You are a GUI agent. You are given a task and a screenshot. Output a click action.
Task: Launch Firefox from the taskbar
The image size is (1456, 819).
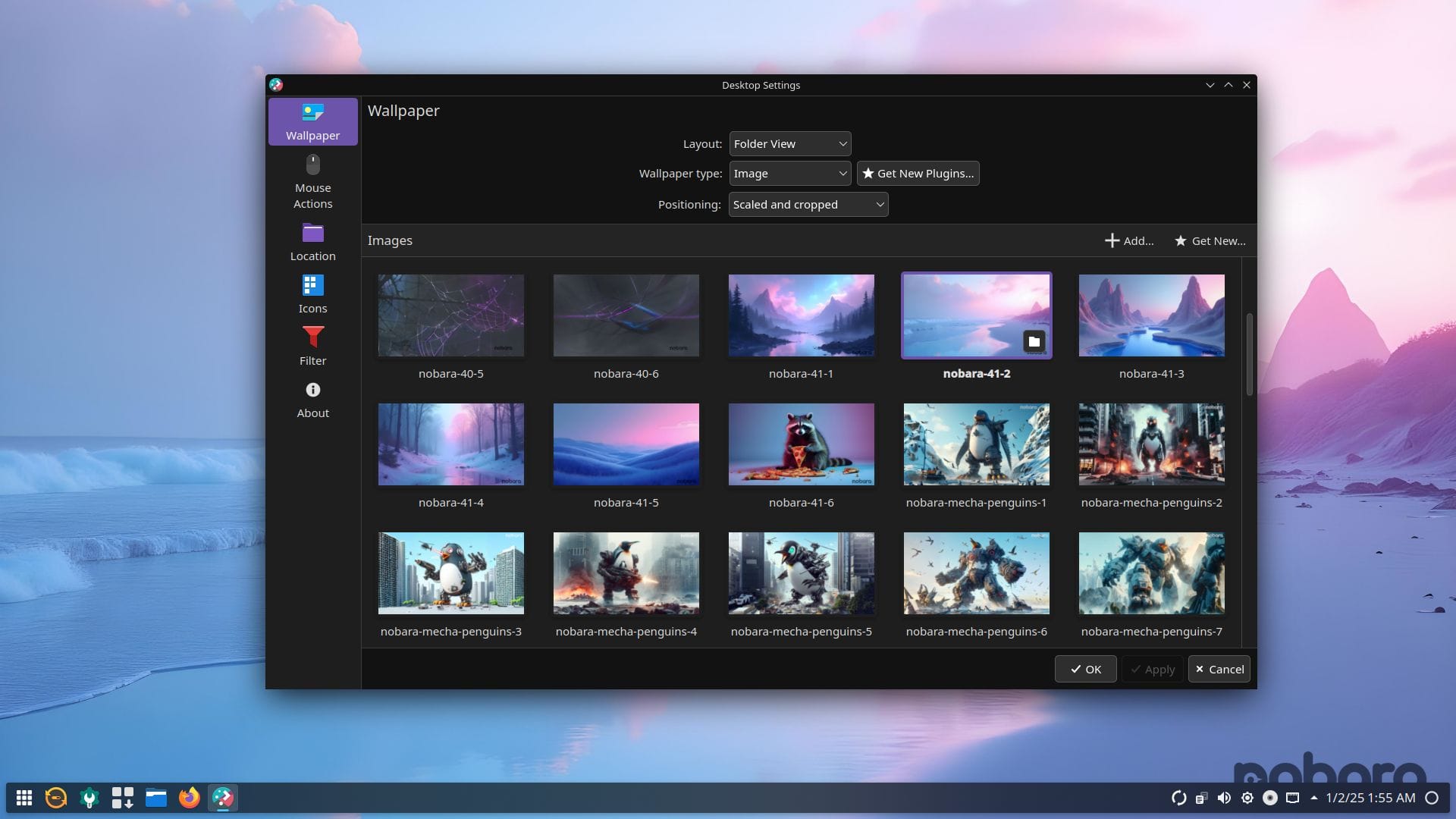point(189,798)
